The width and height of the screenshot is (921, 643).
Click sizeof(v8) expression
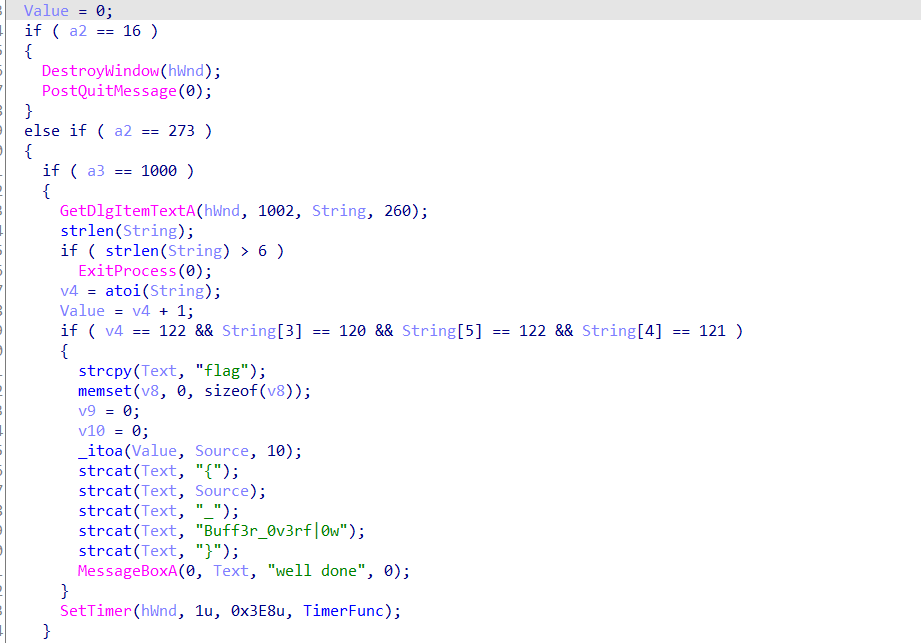tap(248, 391)
